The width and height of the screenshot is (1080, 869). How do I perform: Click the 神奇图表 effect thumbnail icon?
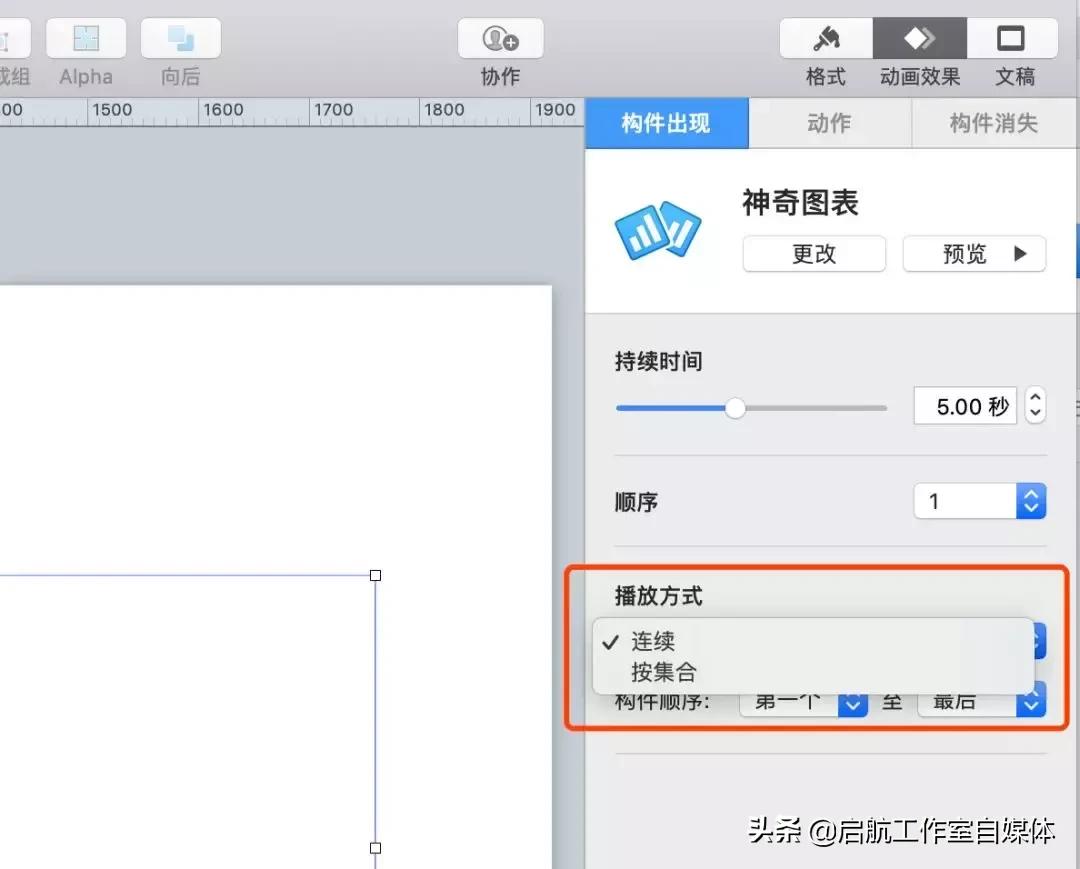pyautogui.click(x=658, y=228)
